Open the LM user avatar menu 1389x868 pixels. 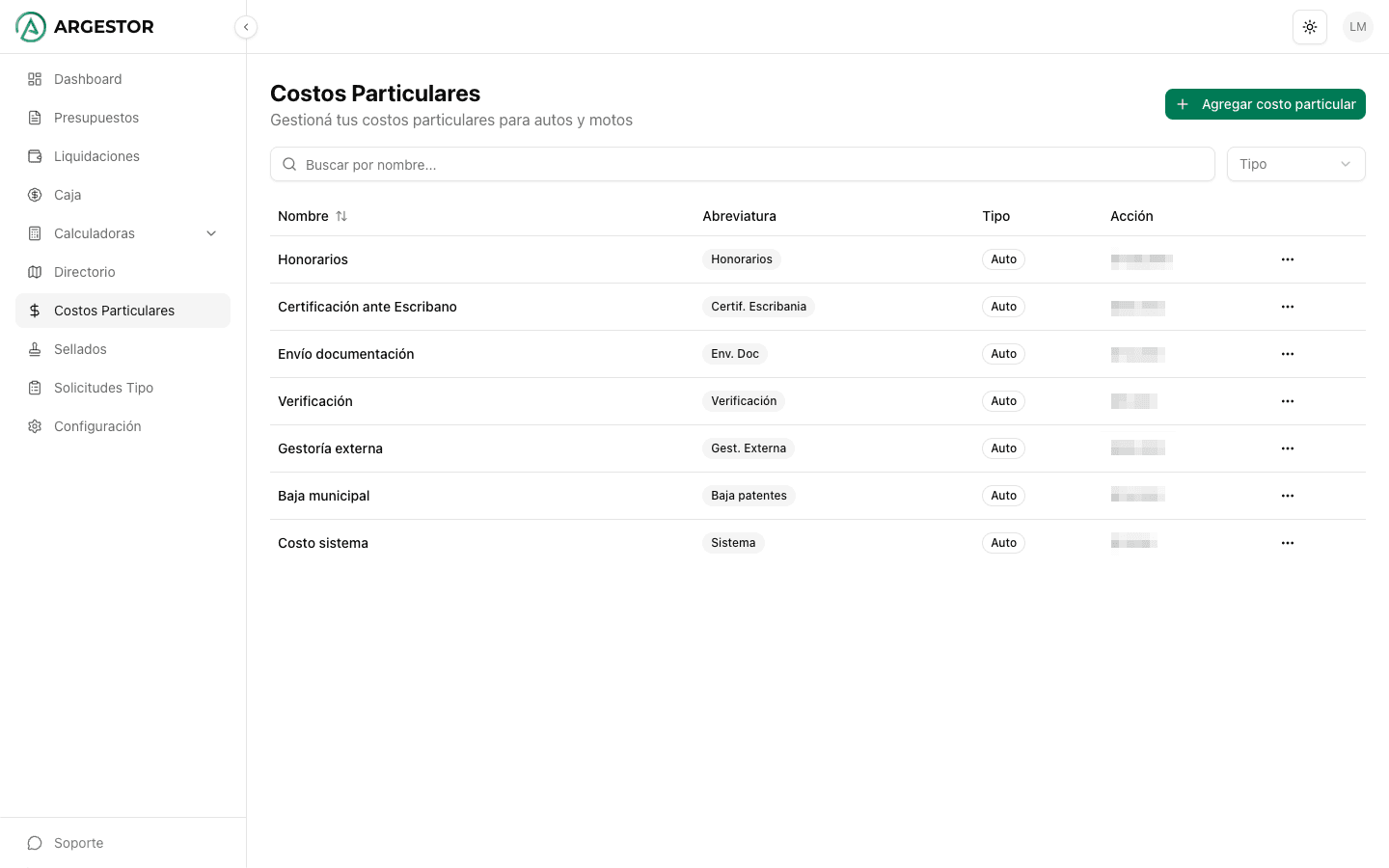tap(1357, 27)
